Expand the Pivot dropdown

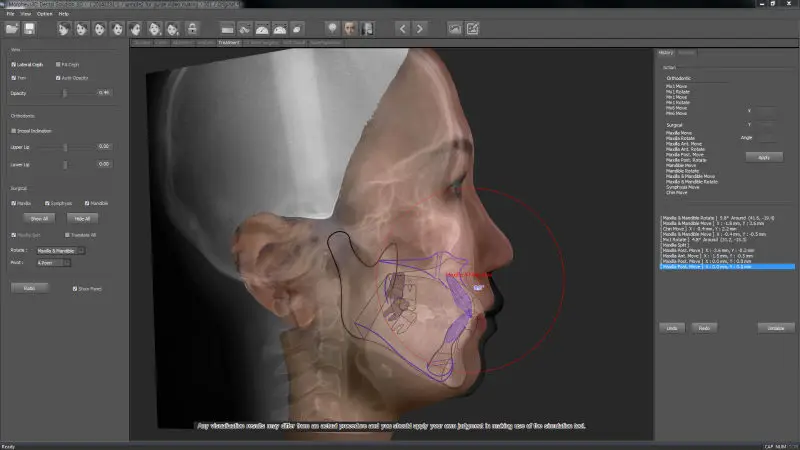click(53, 263)
